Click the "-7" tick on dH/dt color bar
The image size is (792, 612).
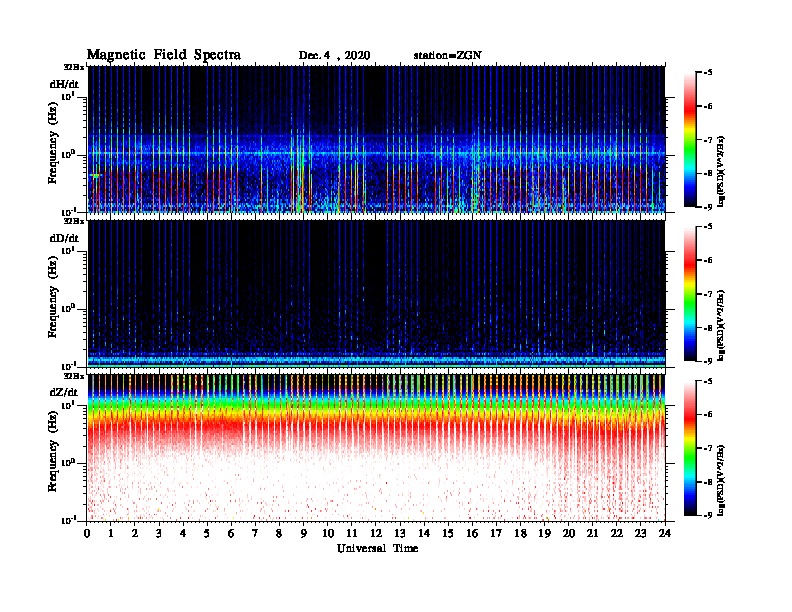(x=708, y=140)
